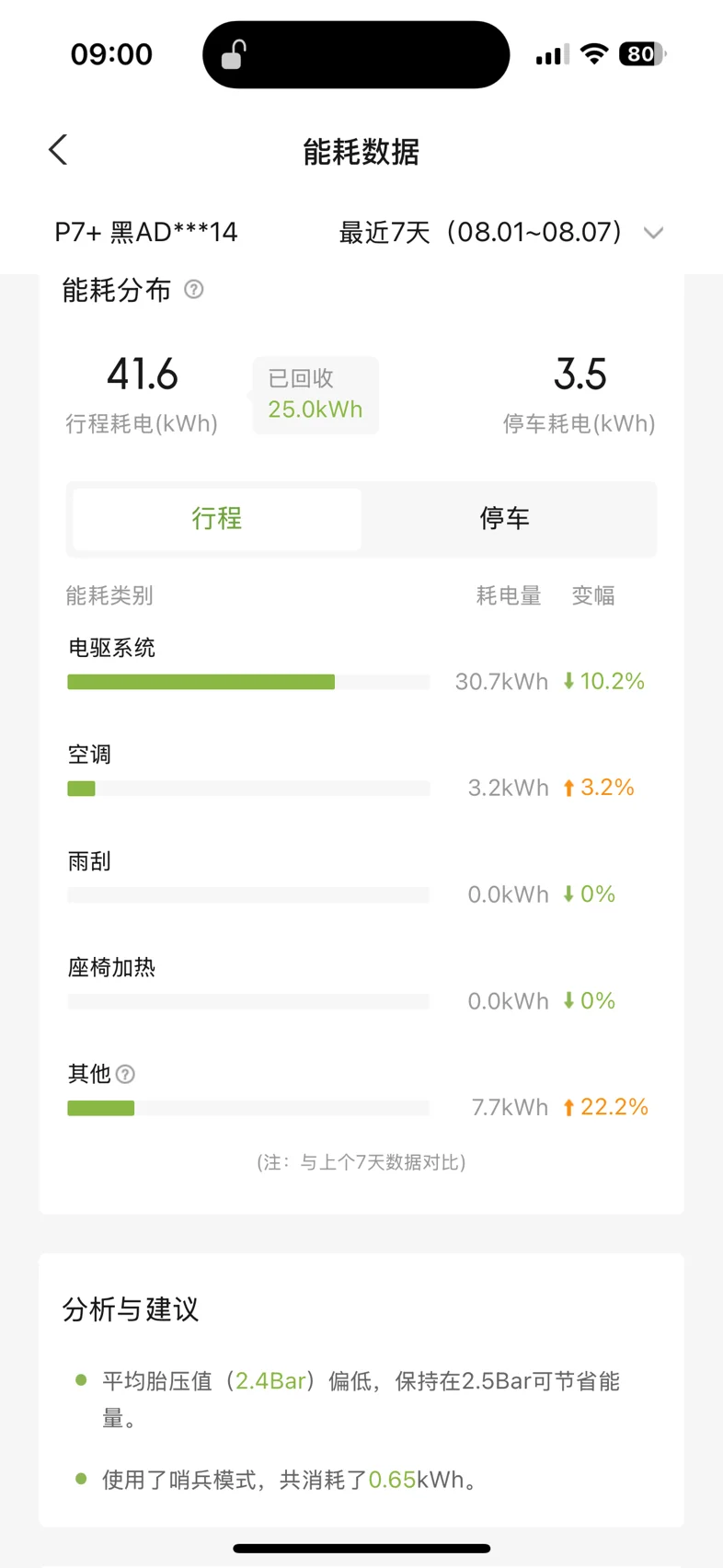Open the 最近7天 date range selector
The width and height of the screenshot is (723, 1568).
click(x=501, y=232)
